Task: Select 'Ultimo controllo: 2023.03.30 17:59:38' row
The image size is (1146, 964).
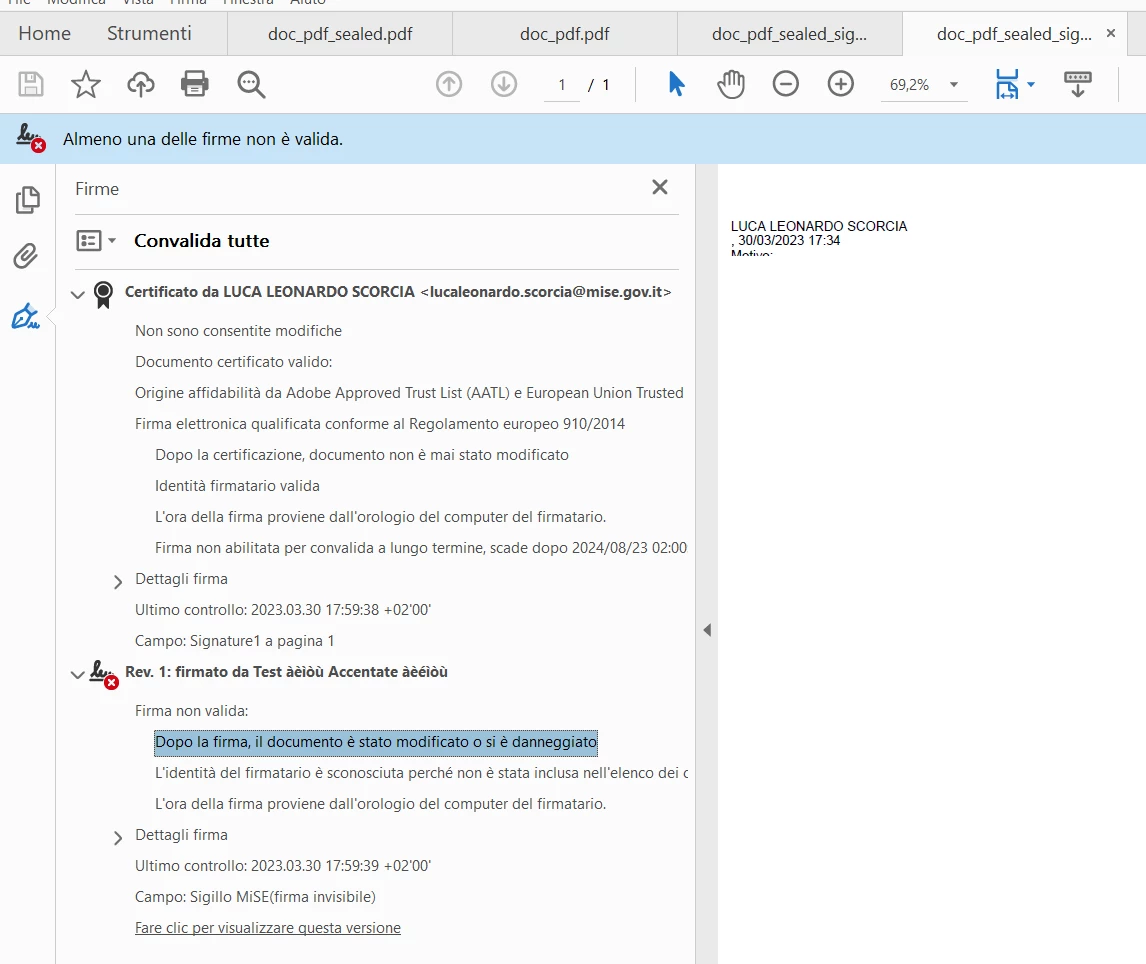Action: pos(283,610)
